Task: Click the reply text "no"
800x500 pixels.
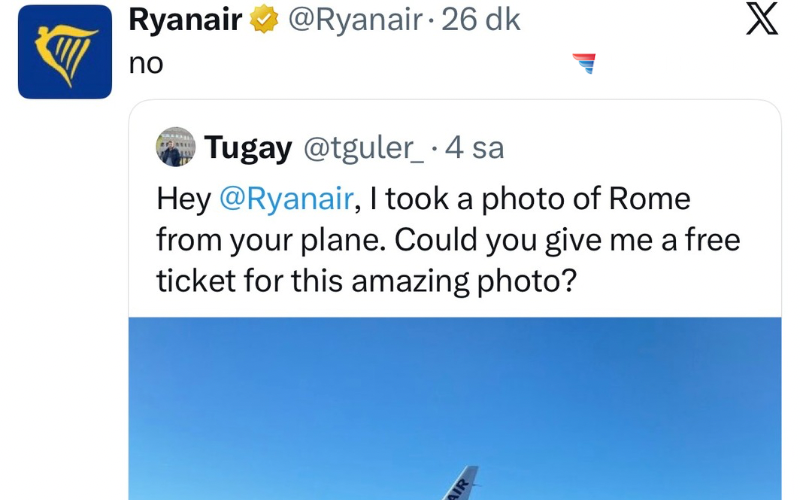Action: click(146, 63)
